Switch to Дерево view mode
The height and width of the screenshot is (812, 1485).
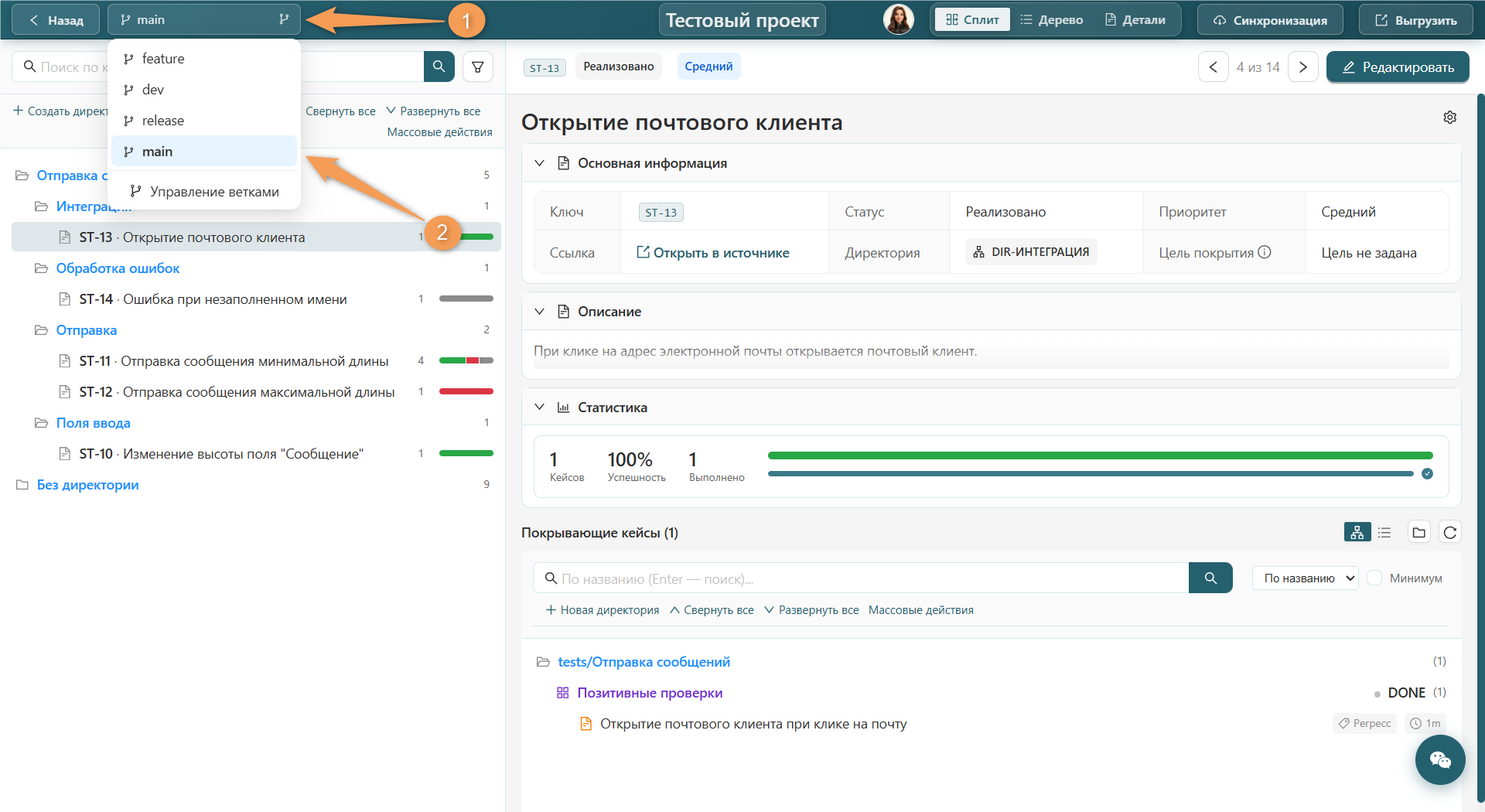(x=1051, y=19)
